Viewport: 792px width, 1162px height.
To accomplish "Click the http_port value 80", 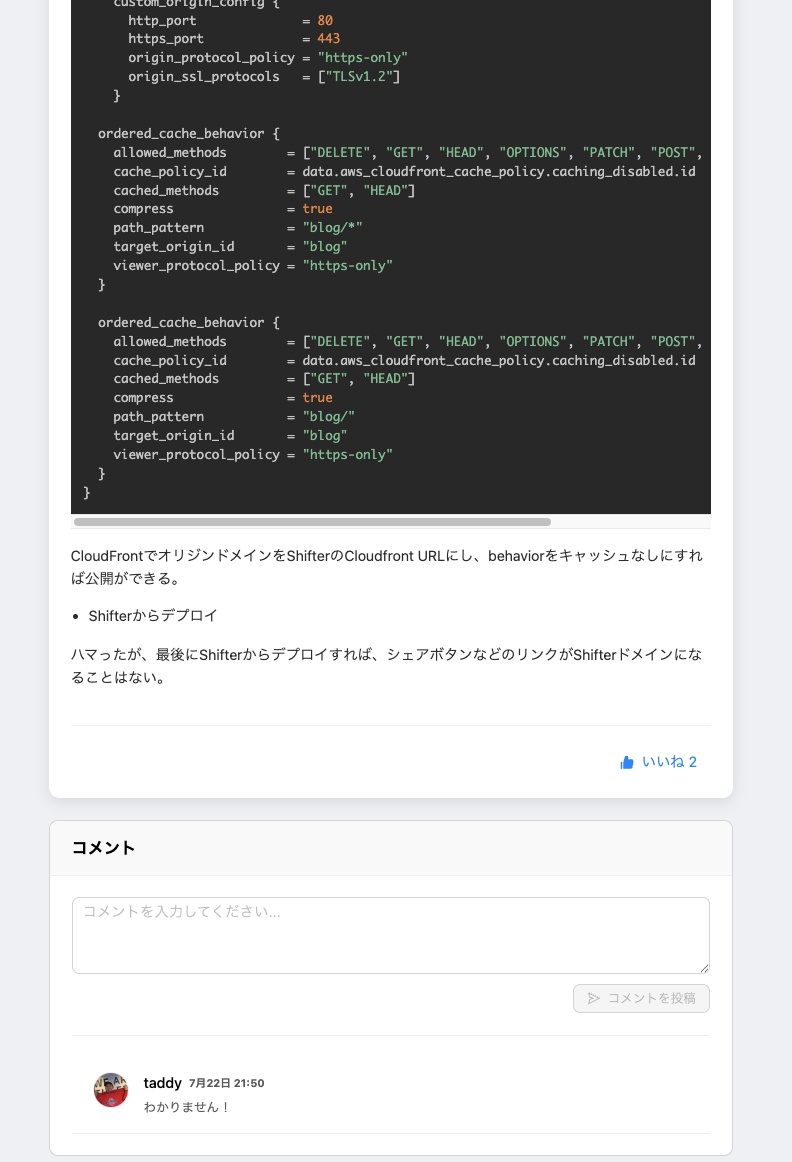I will coord(325,20).
